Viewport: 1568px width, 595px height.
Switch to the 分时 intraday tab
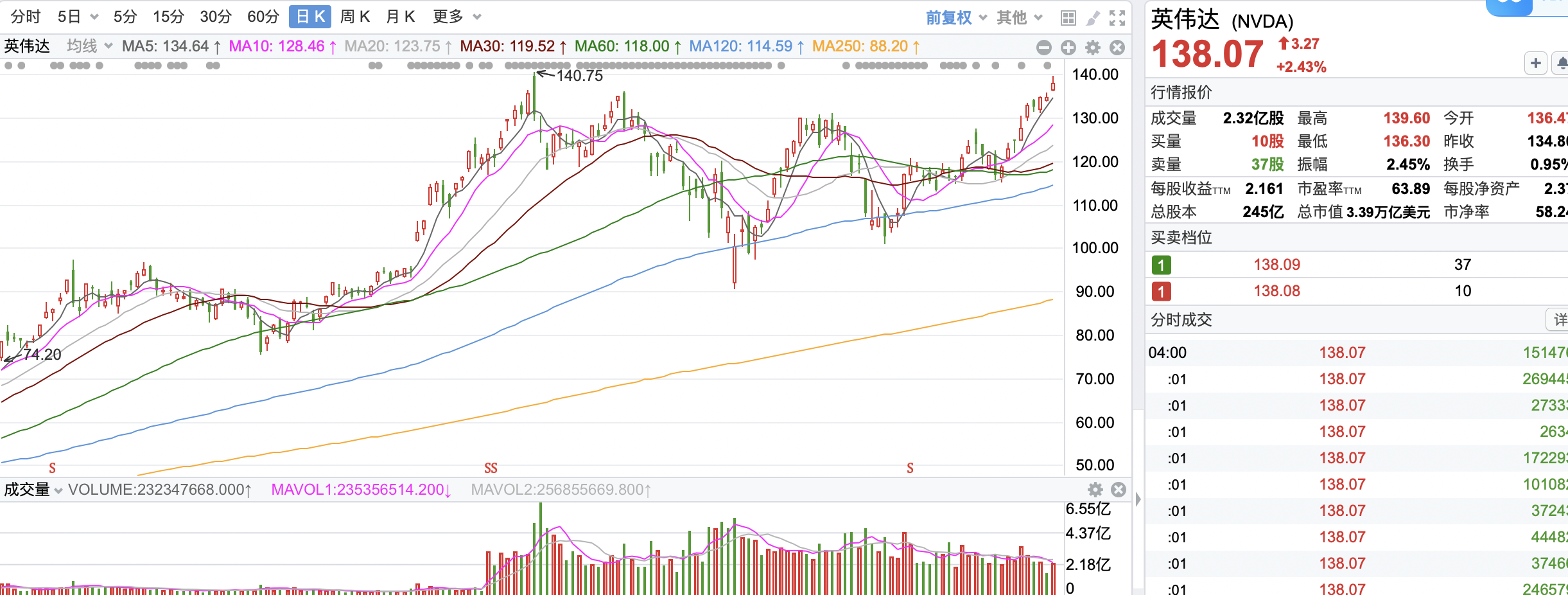click(x=24, y=17)
